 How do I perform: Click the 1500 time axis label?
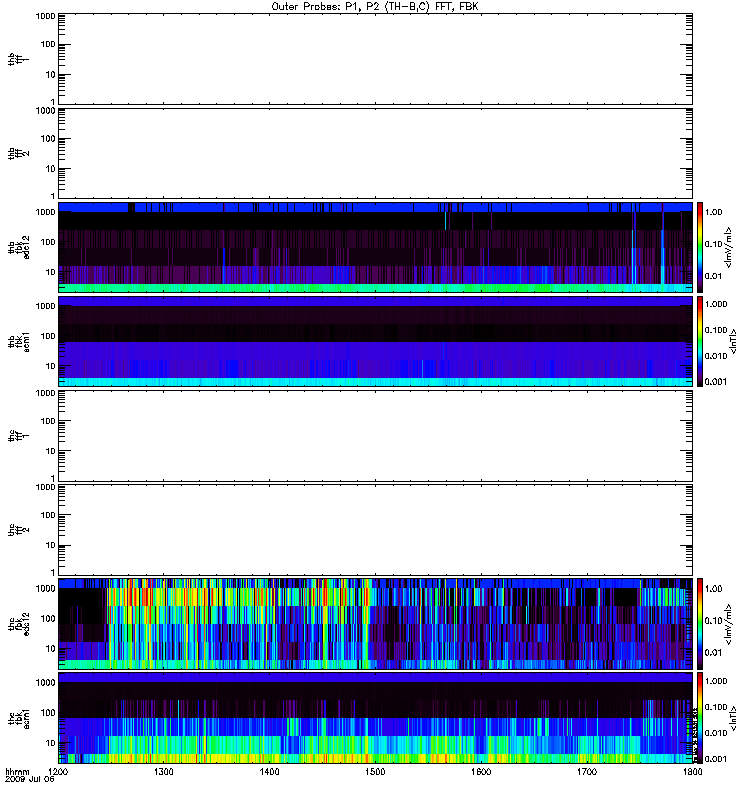(x=375, y=772)
